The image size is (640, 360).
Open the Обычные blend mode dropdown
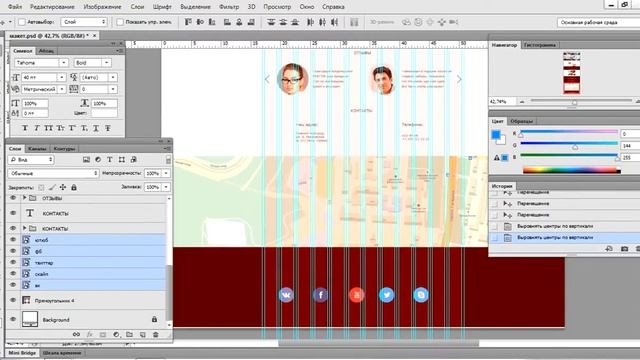[x=53, y=173]
